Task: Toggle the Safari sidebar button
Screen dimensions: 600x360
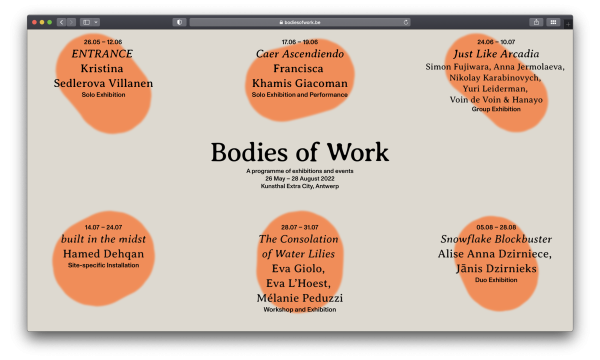Action: click(86, 22)
